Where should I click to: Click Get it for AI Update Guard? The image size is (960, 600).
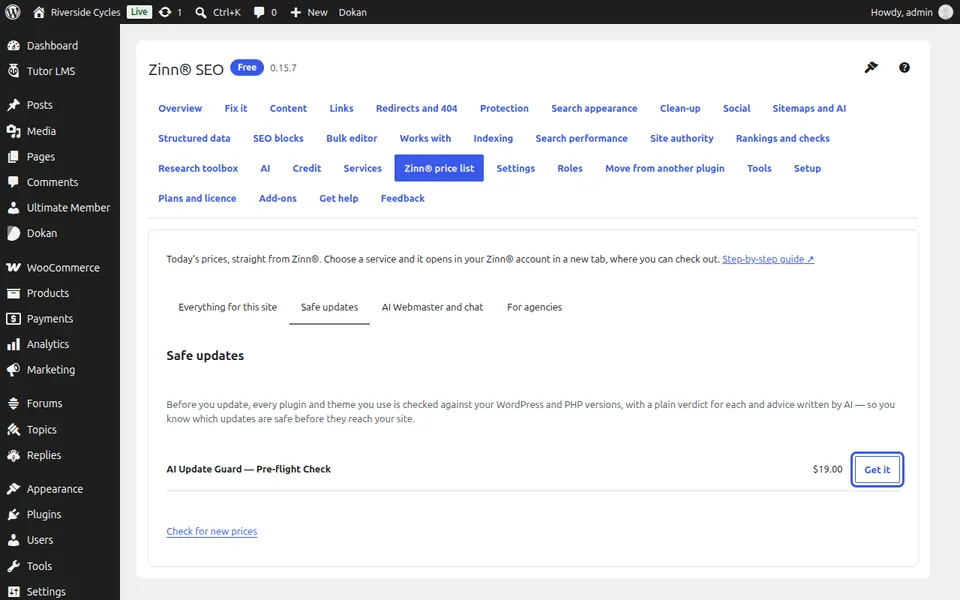(x=877, y=470)
